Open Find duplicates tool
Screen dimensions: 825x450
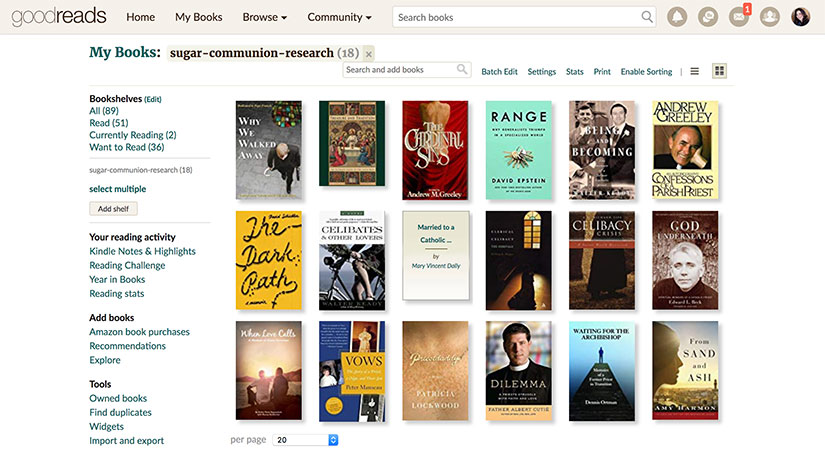pos(120,412)
